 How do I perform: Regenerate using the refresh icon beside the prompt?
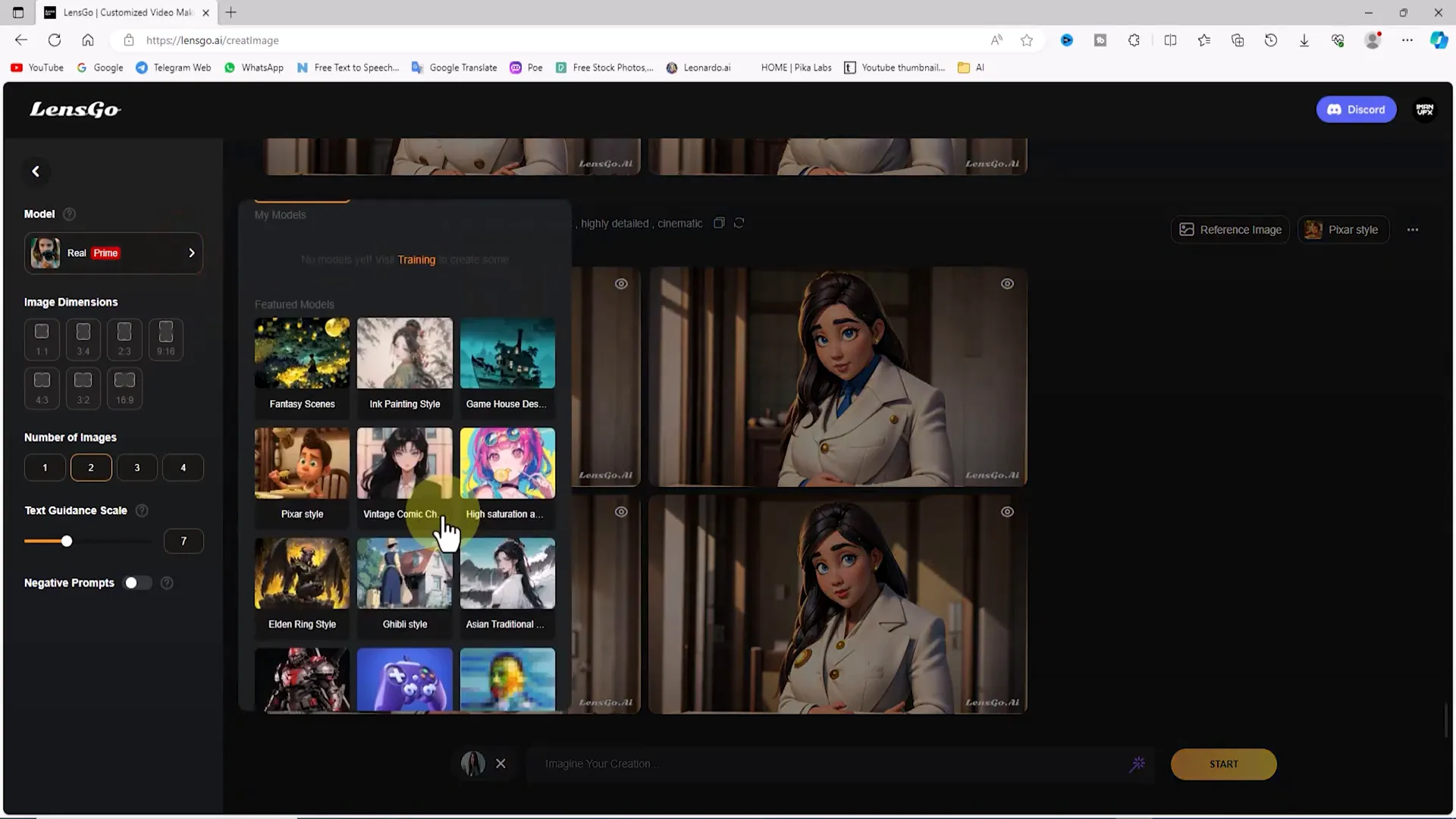point(739,223)
